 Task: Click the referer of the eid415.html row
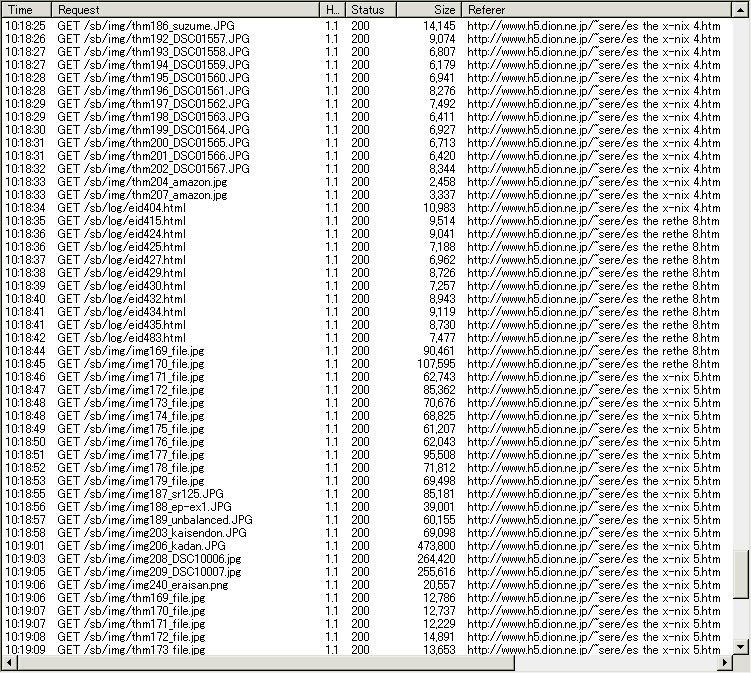(593, 221)
